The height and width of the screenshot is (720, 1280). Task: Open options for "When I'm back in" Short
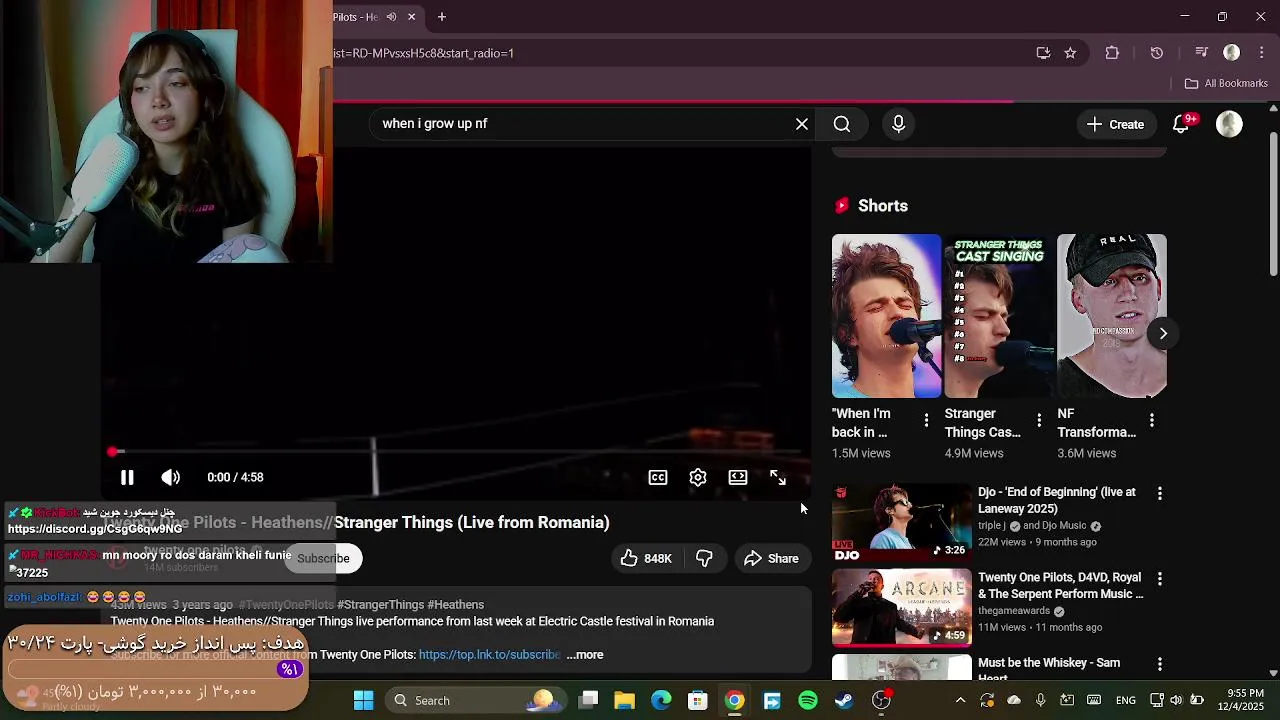[926, 421]
